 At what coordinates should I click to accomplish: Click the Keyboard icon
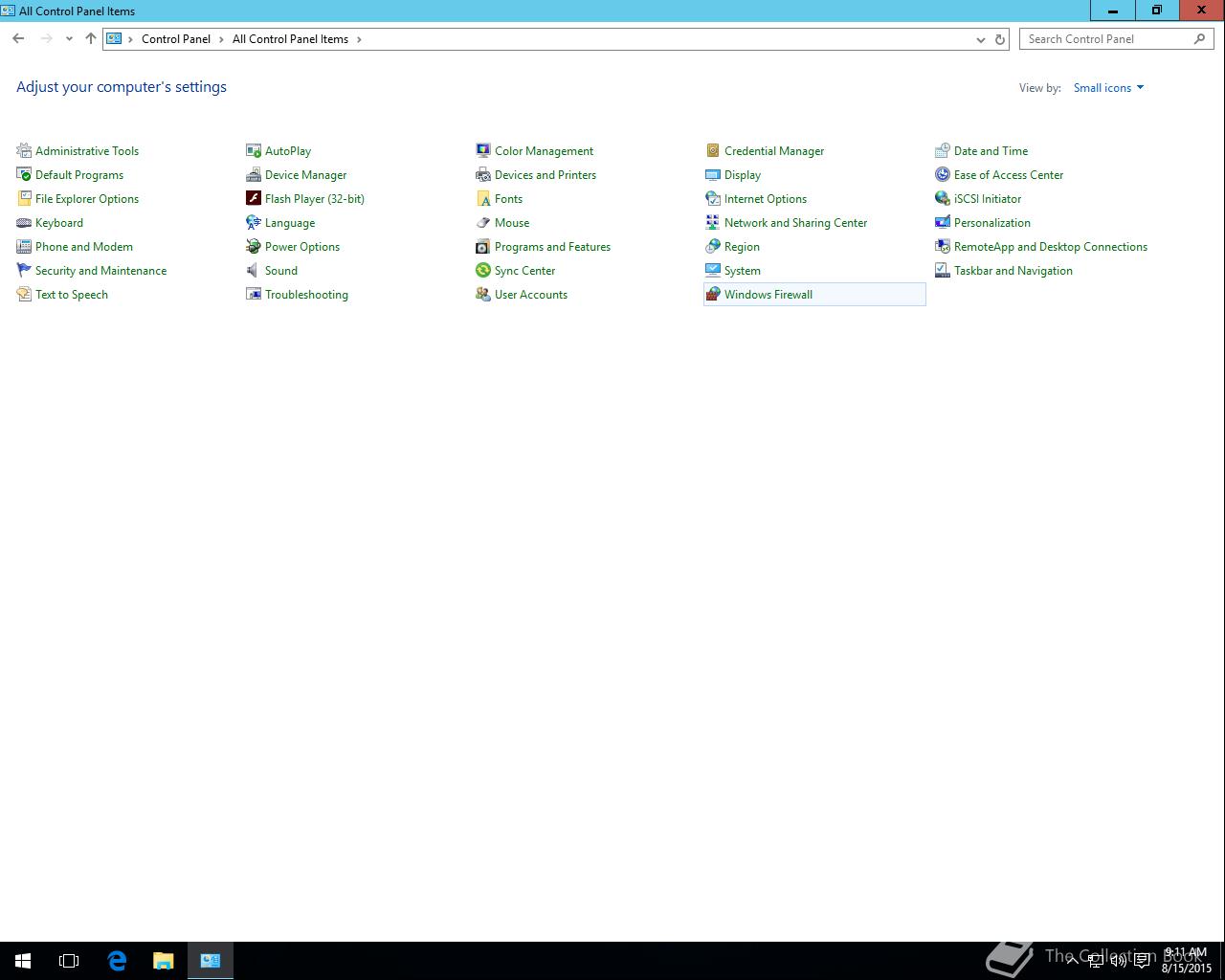(24, 222)
